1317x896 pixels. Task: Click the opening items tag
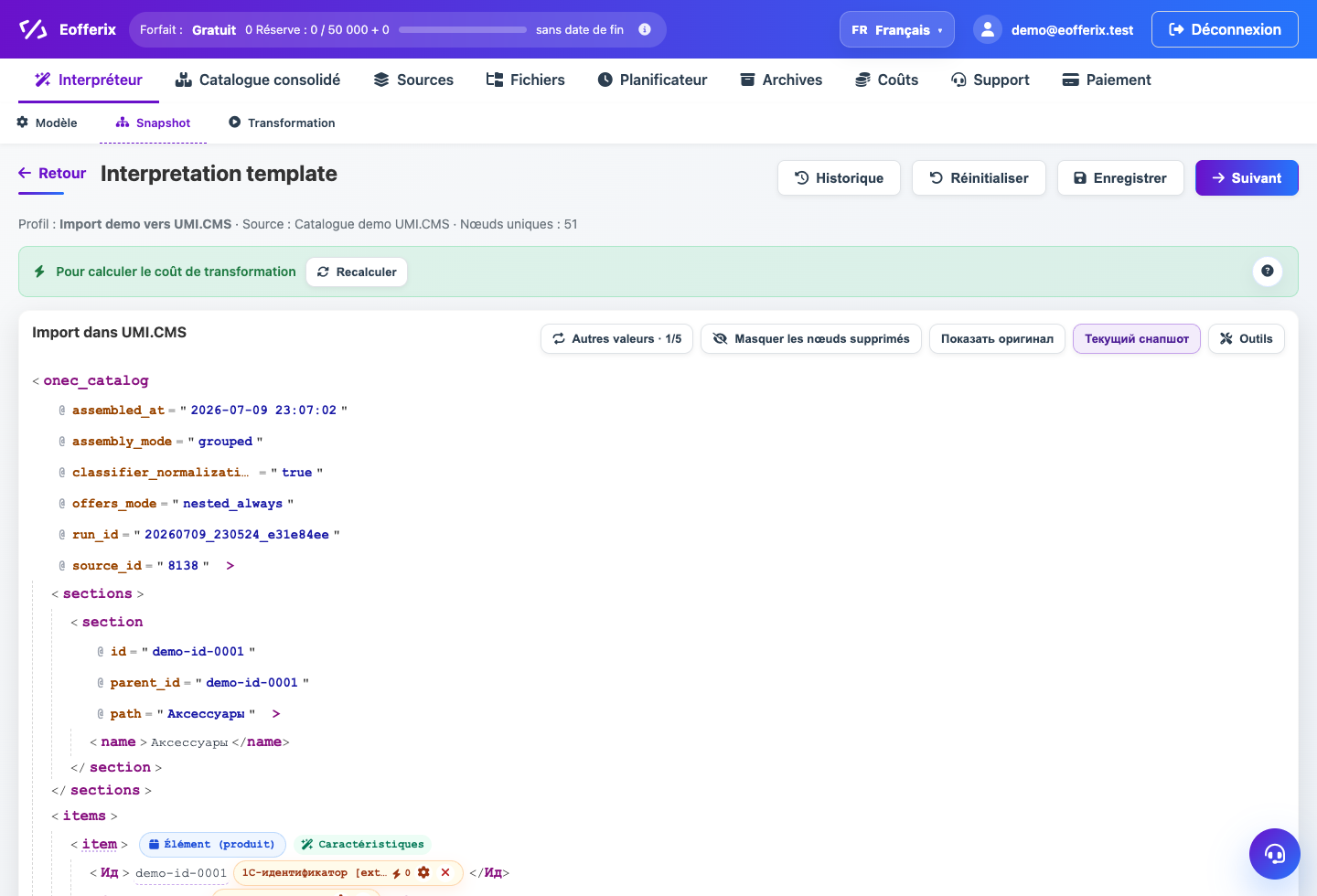click(x=84, y=816)
